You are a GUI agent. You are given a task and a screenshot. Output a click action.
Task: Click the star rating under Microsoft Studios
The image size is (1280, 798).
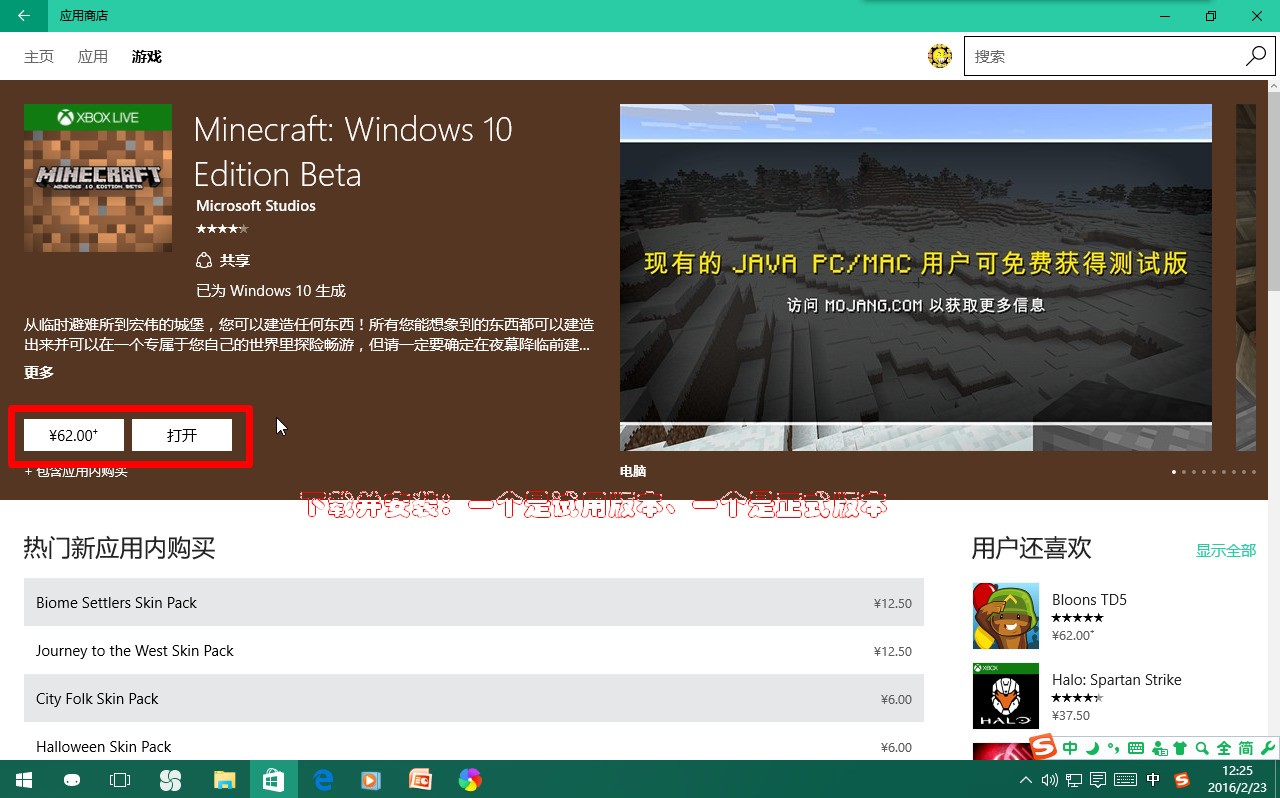coord(222,229)
